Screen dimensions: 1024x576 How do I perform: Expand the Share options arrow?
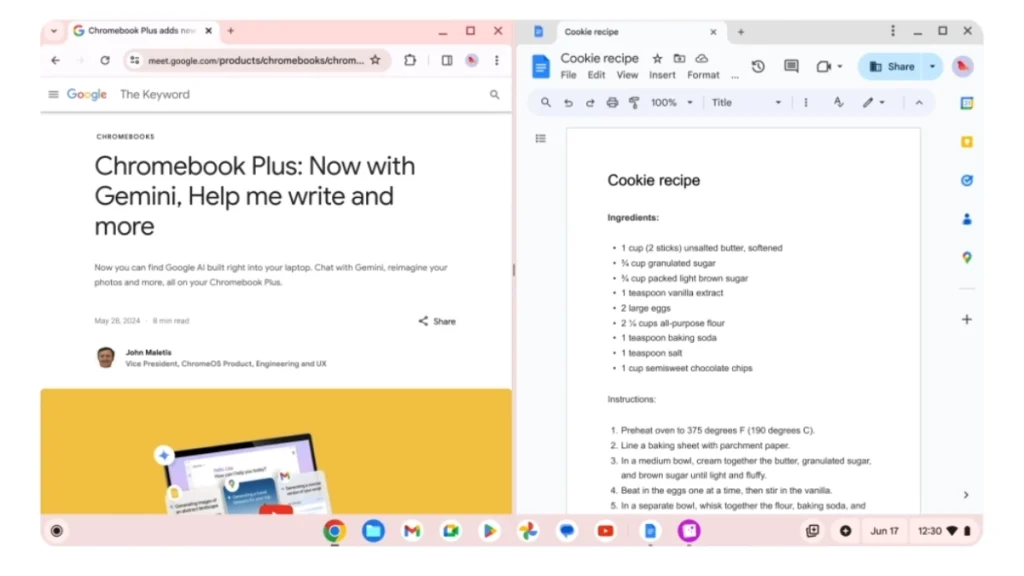933,67
